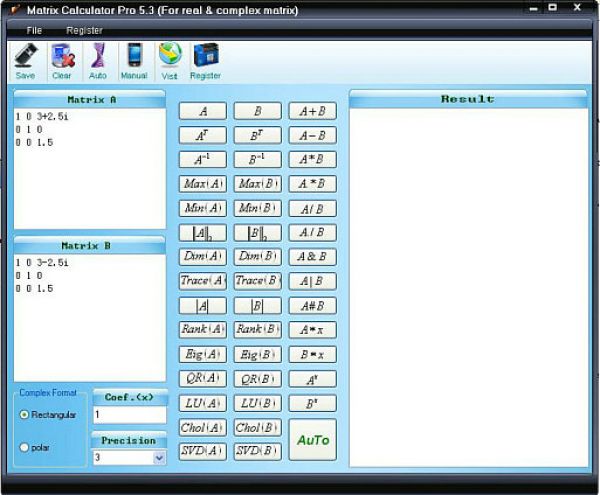Click the Eig(A) button
Image resolution: width=600 pixels, height=495 pixels.
pos(203,355)
